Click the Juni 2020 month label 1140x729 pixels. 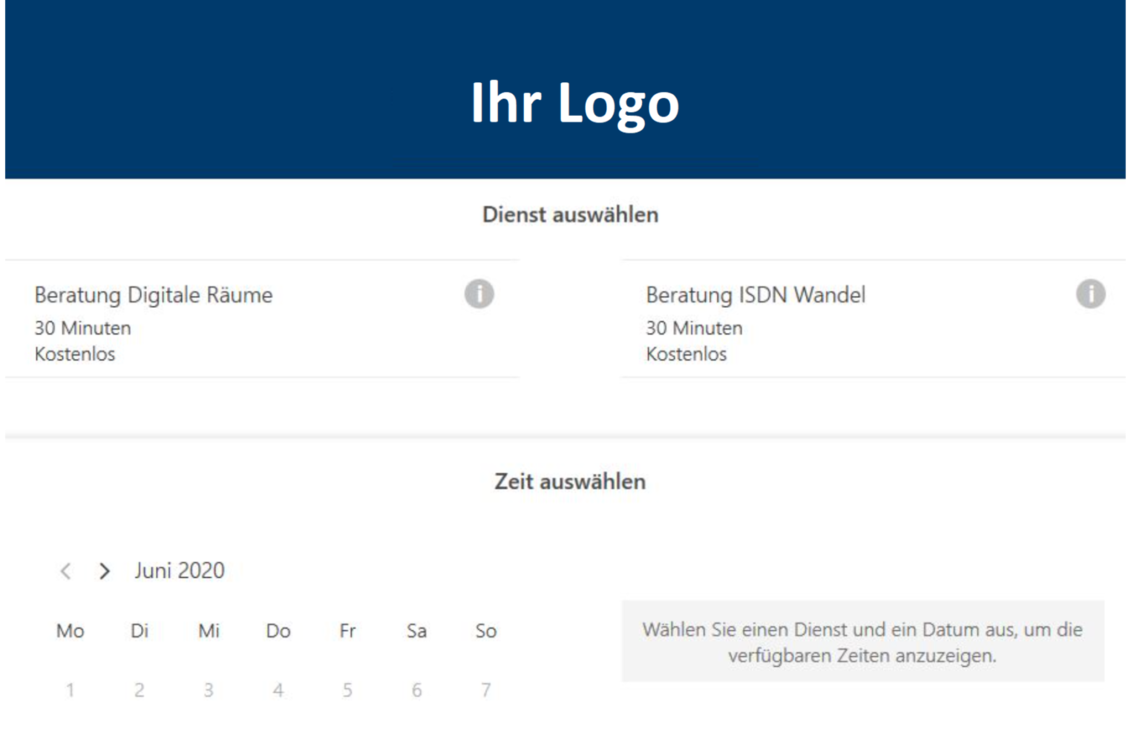click(x=180, y=571)
